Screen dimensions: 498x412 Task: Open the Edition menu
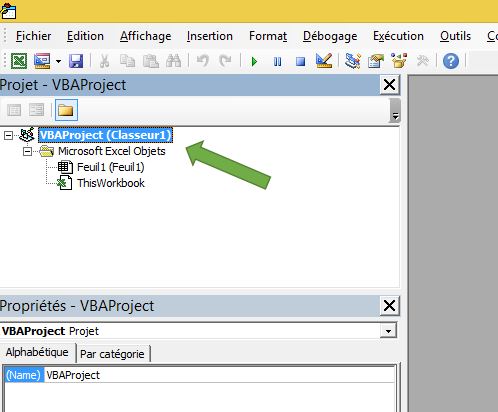[85, 36]
